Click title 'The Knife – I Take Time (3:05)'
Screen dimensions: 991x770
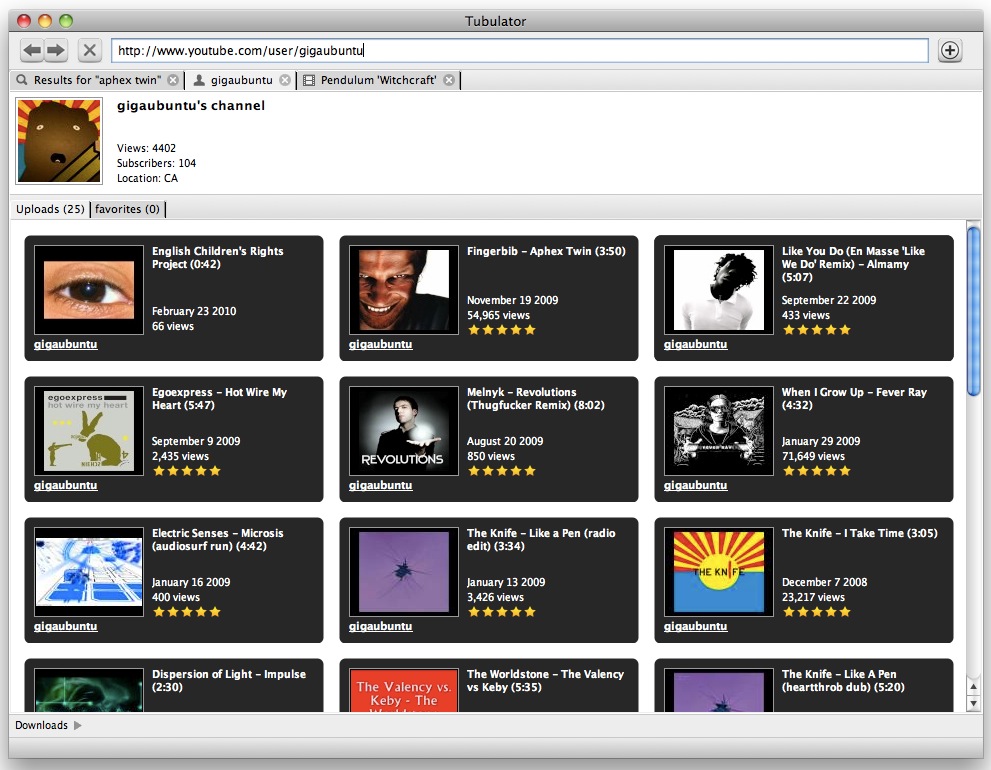[860, 533]
